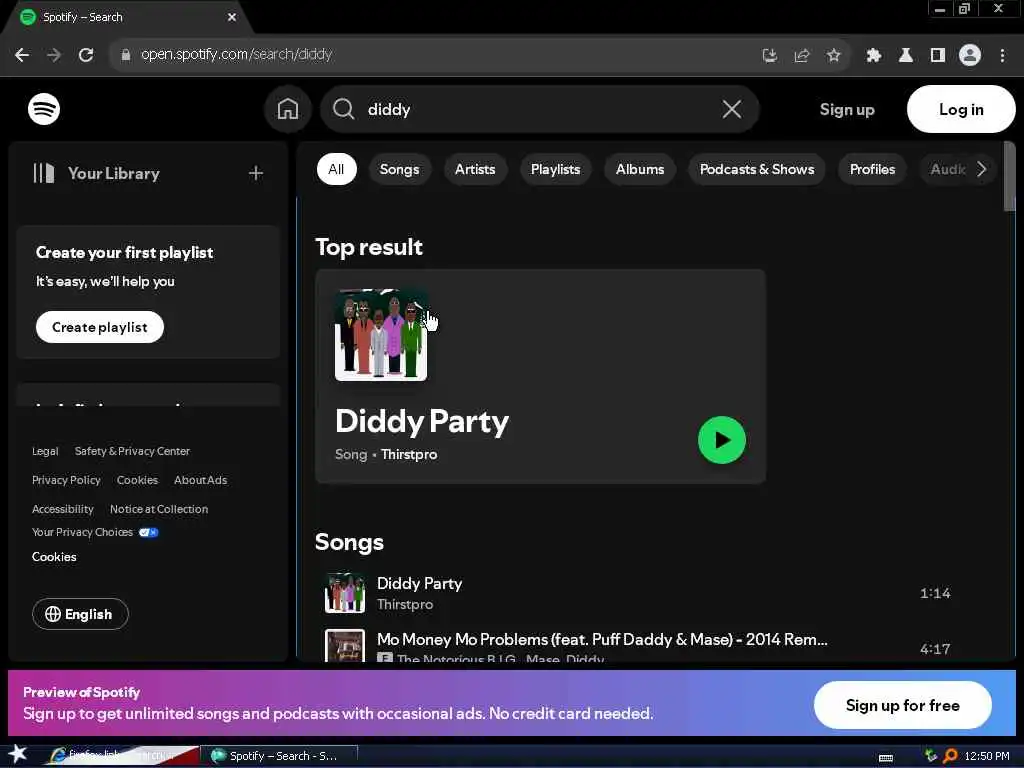The width and height of the screenshot is (1024, 768).
Task: Open the About Ads link
Action: click(x=200, y=480)
